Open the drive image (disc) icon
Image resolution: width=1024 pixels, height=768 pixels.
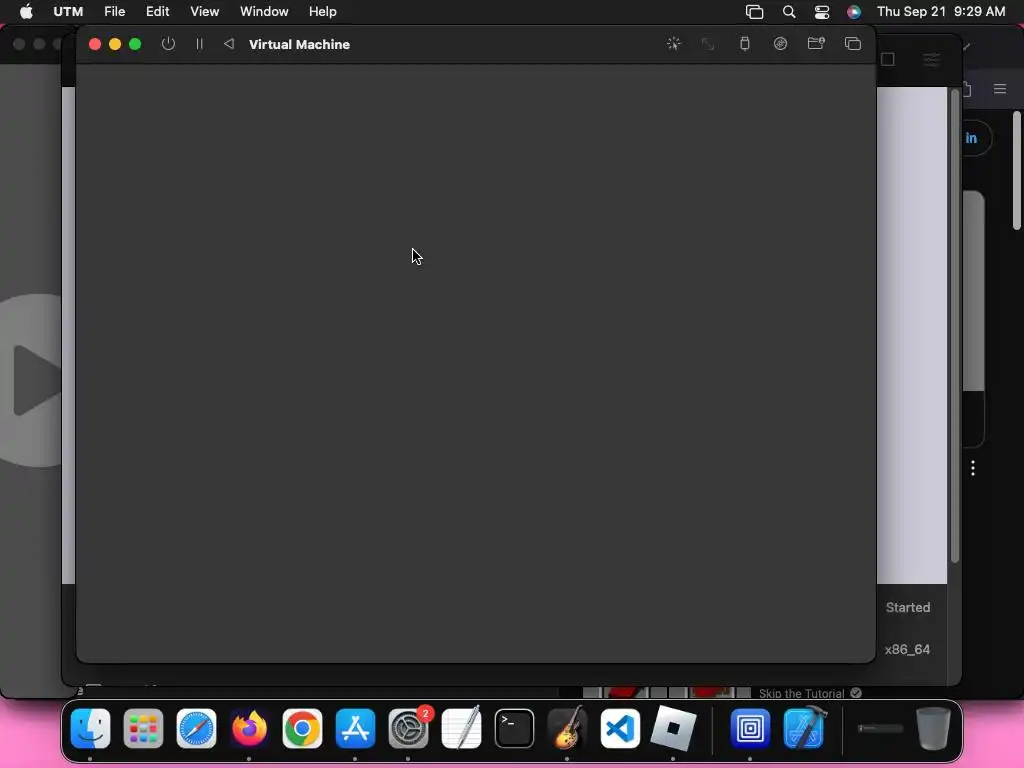[780, 44]
